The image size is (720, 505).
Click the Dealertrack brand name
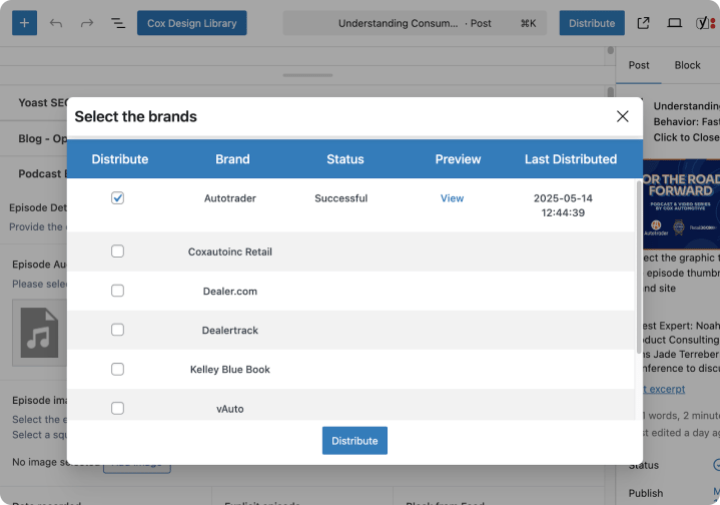click(230, 330)
